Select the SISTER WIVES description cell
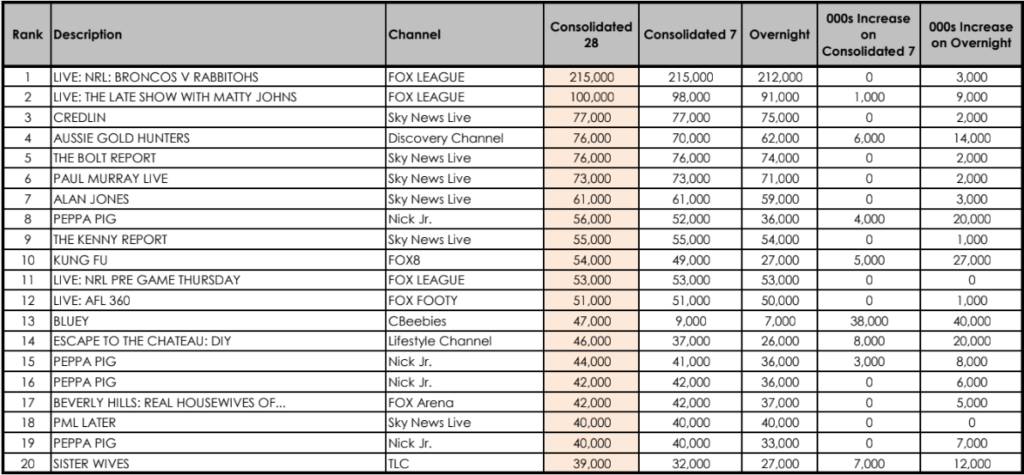Screen dimensions: 1024x475 tap(218, 463)
